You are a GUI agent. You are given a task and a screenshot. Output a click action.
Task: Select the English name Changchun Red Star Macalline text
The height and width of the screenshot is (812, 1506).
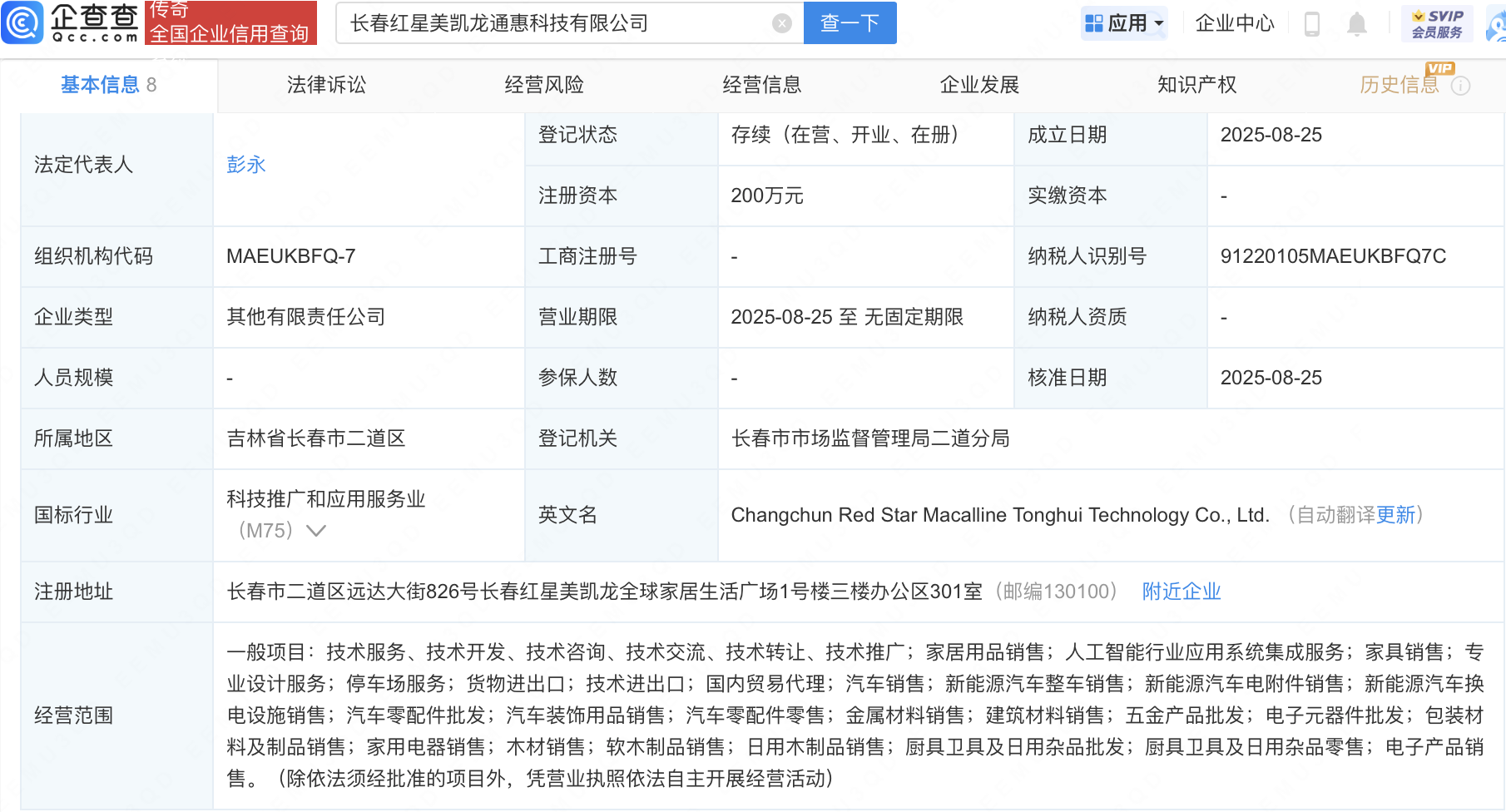coord(1000,515)
